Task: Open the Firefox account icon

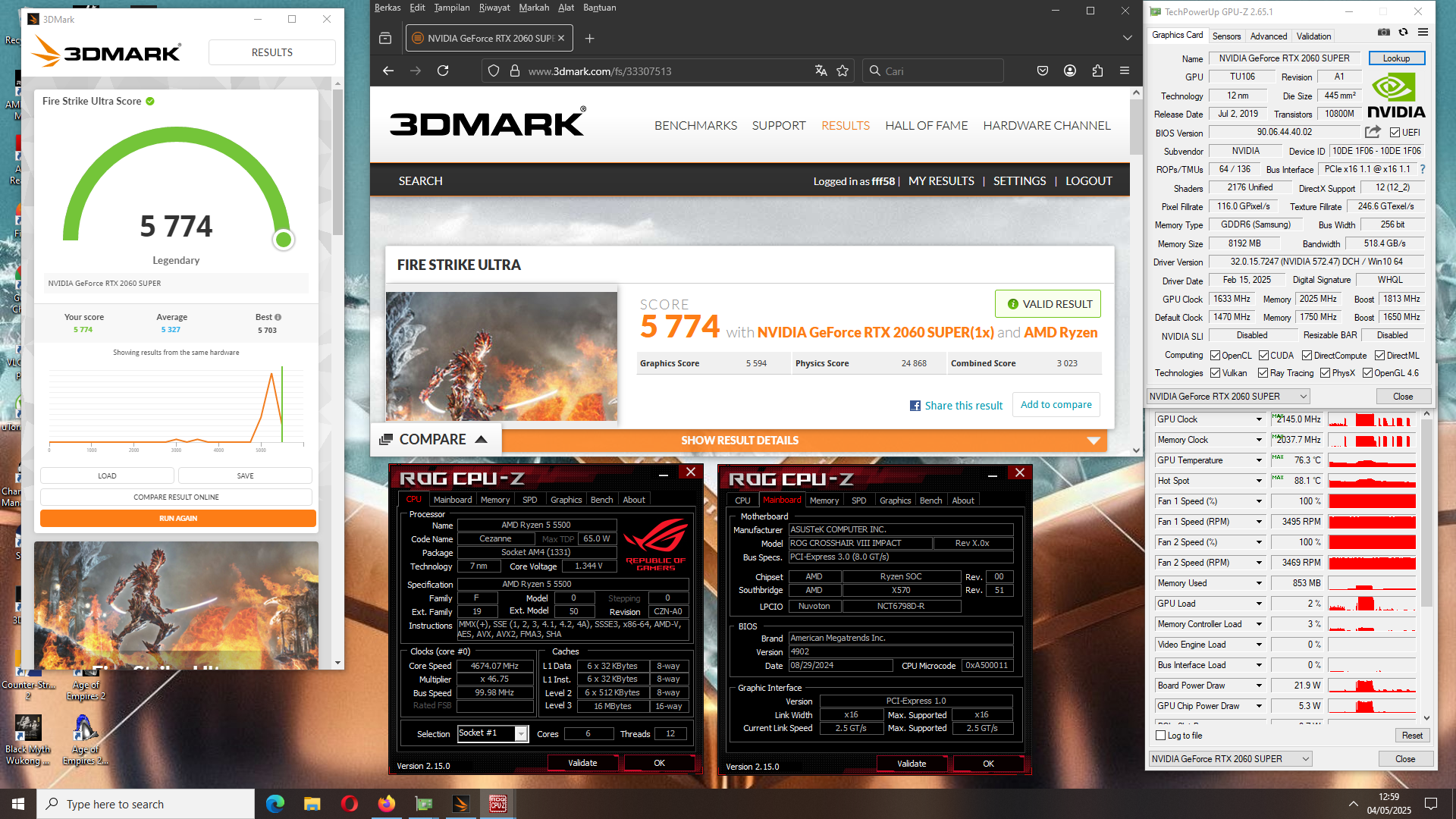Action: (1070, 71)
